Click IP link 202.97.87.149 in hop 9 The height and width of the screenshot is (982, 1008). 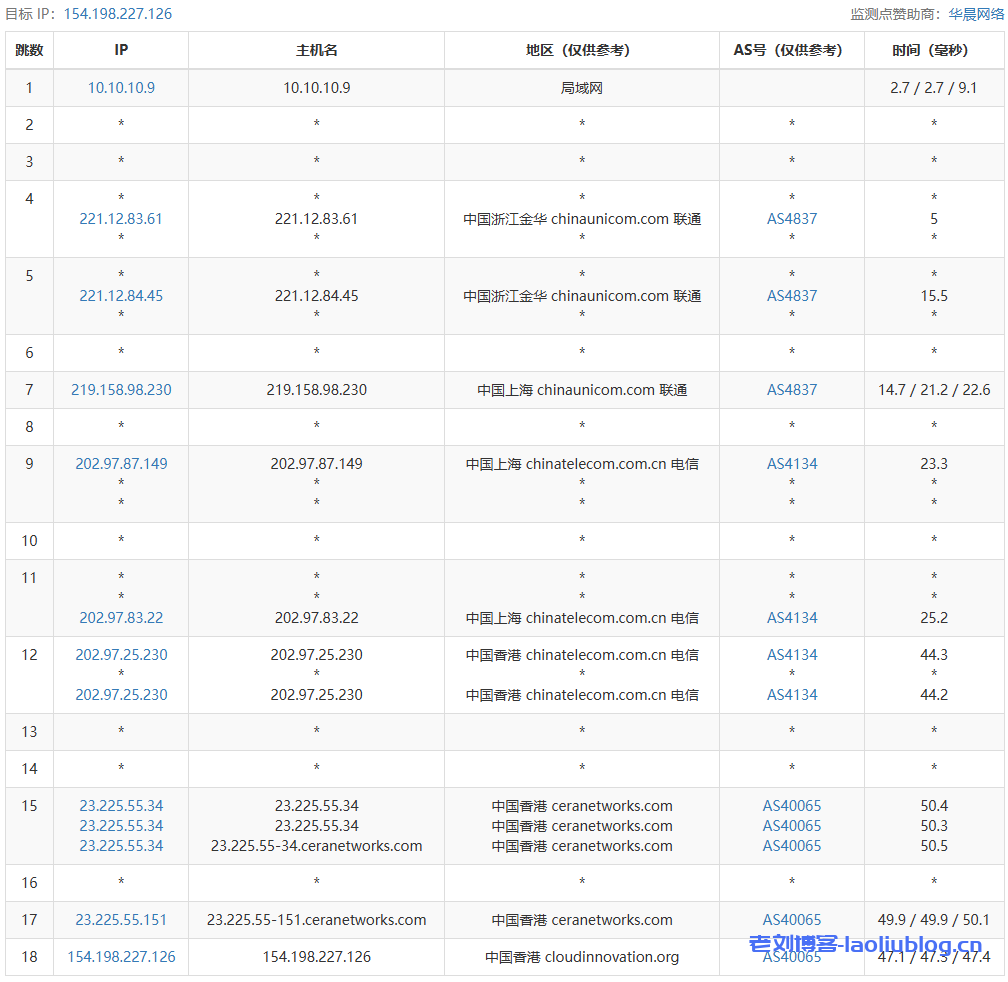click(121, 464)
